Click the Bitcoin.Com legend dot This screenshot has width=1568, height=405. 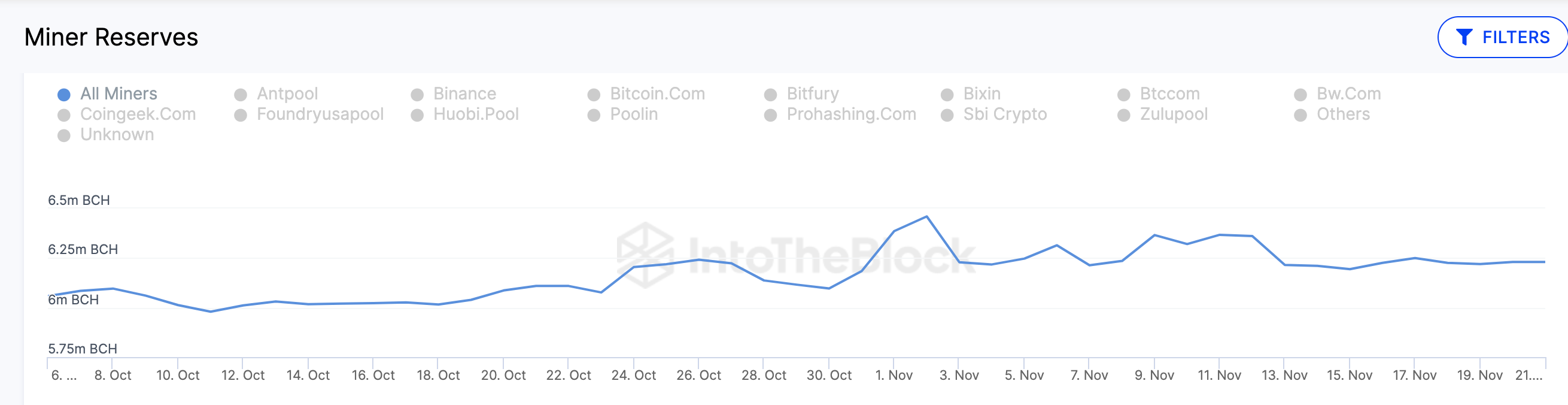(594, 95)
